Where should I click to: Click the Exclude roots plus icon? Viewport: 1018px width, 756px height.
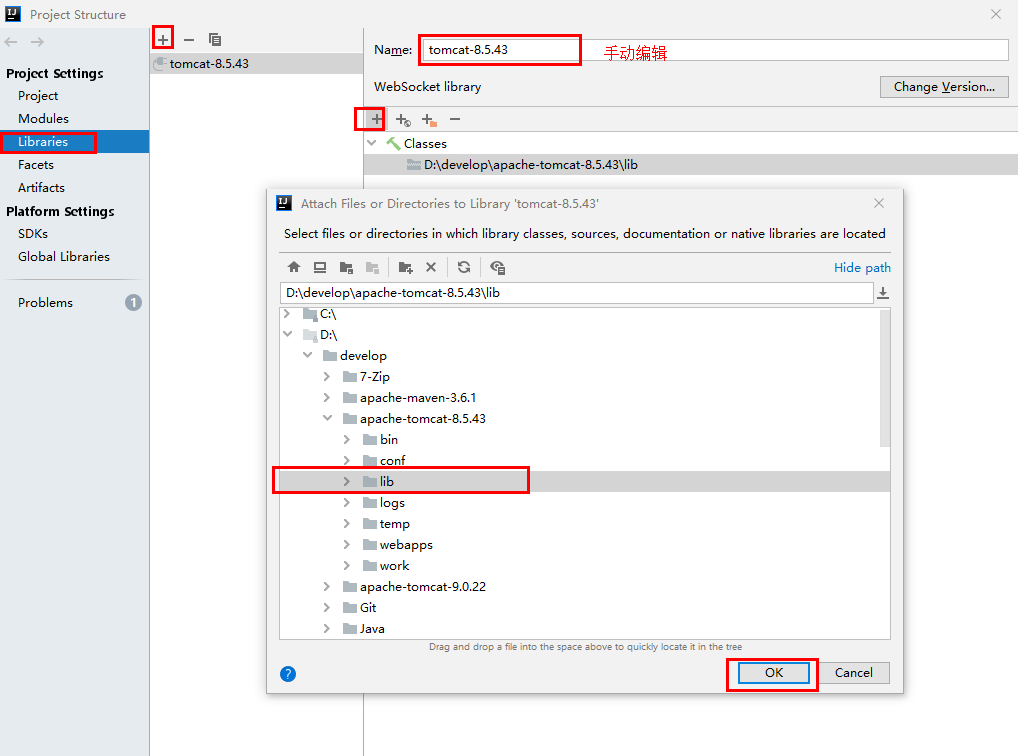pyautogui.click(x=429, y=120)
